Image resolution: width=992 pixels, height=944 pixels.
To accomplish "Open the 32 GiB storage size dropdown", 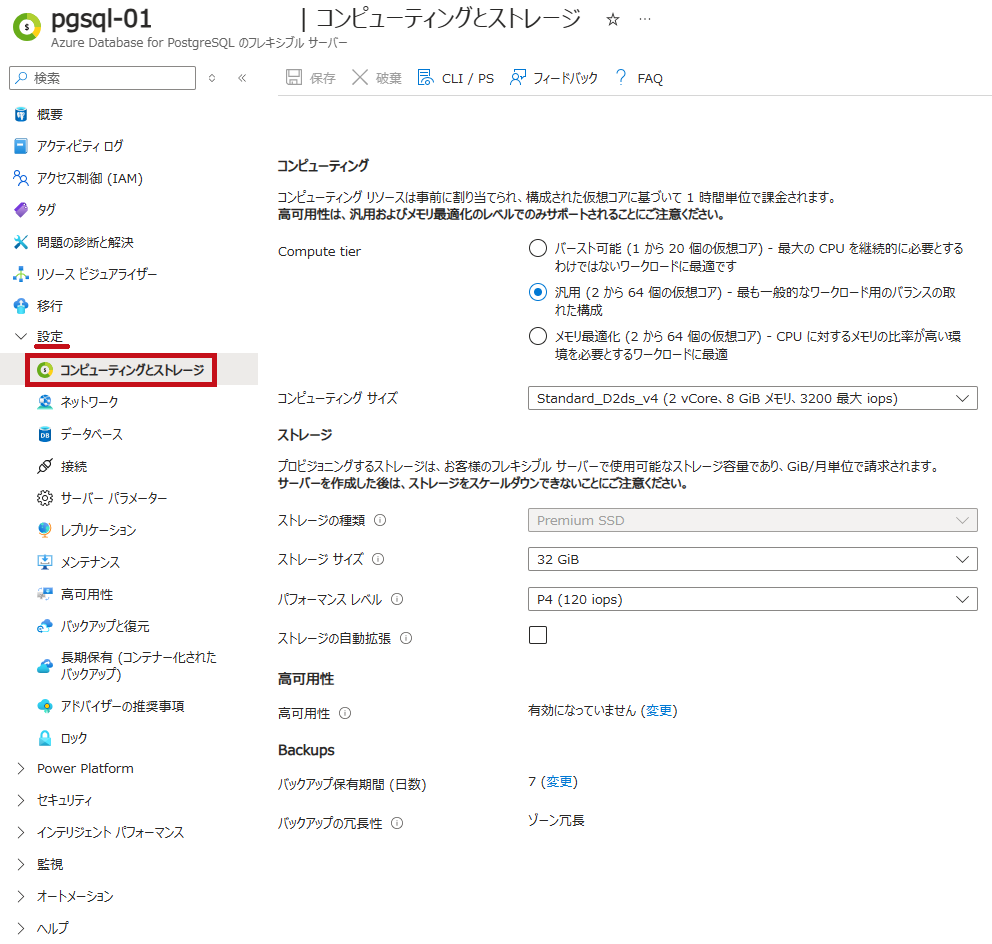I will 752,559.
